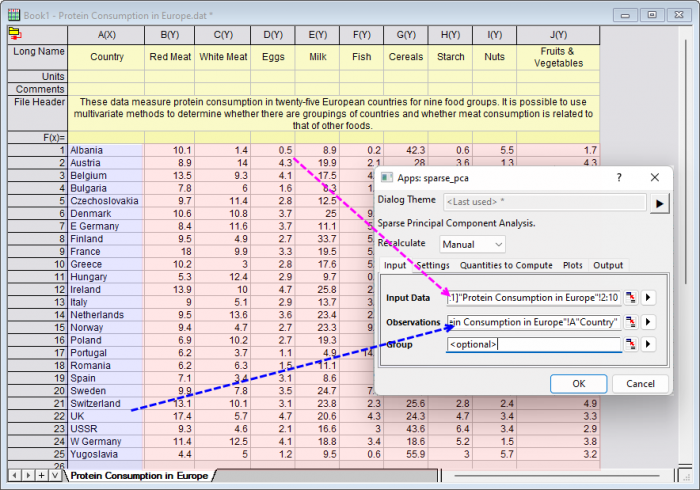Switch to the Settings tab
Image resolution: width=700 pixels, height=490 pixels.
432,265
